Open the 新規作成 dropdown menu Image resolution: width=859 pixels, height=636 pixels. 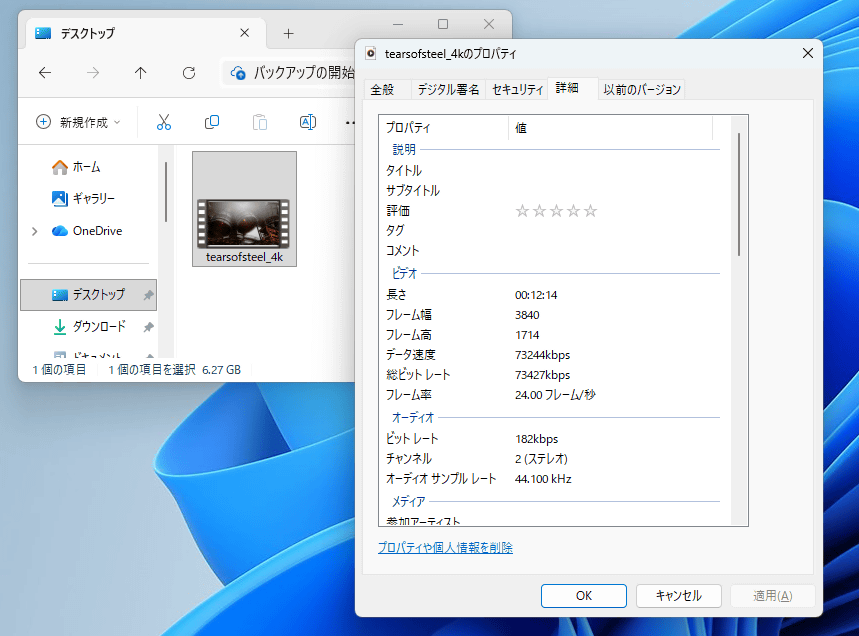(x=78, y=122)
